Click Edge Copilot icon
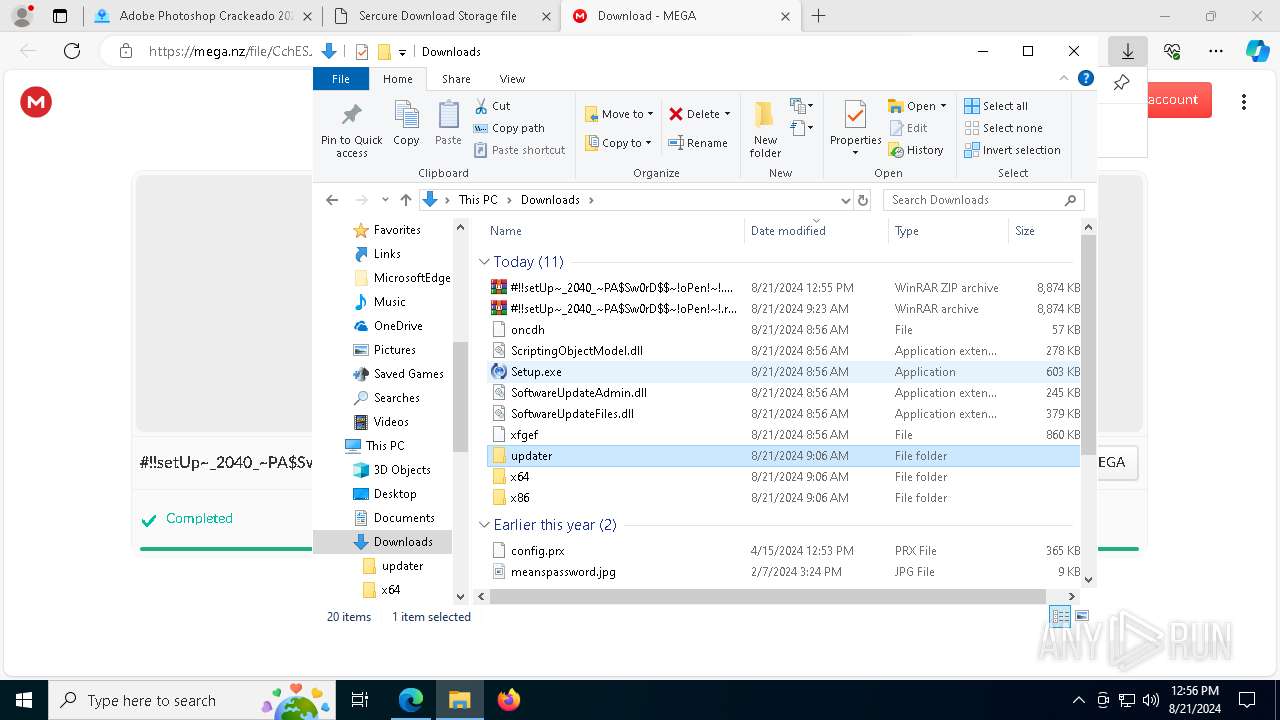1280x720 pixels. (1257, 51)
